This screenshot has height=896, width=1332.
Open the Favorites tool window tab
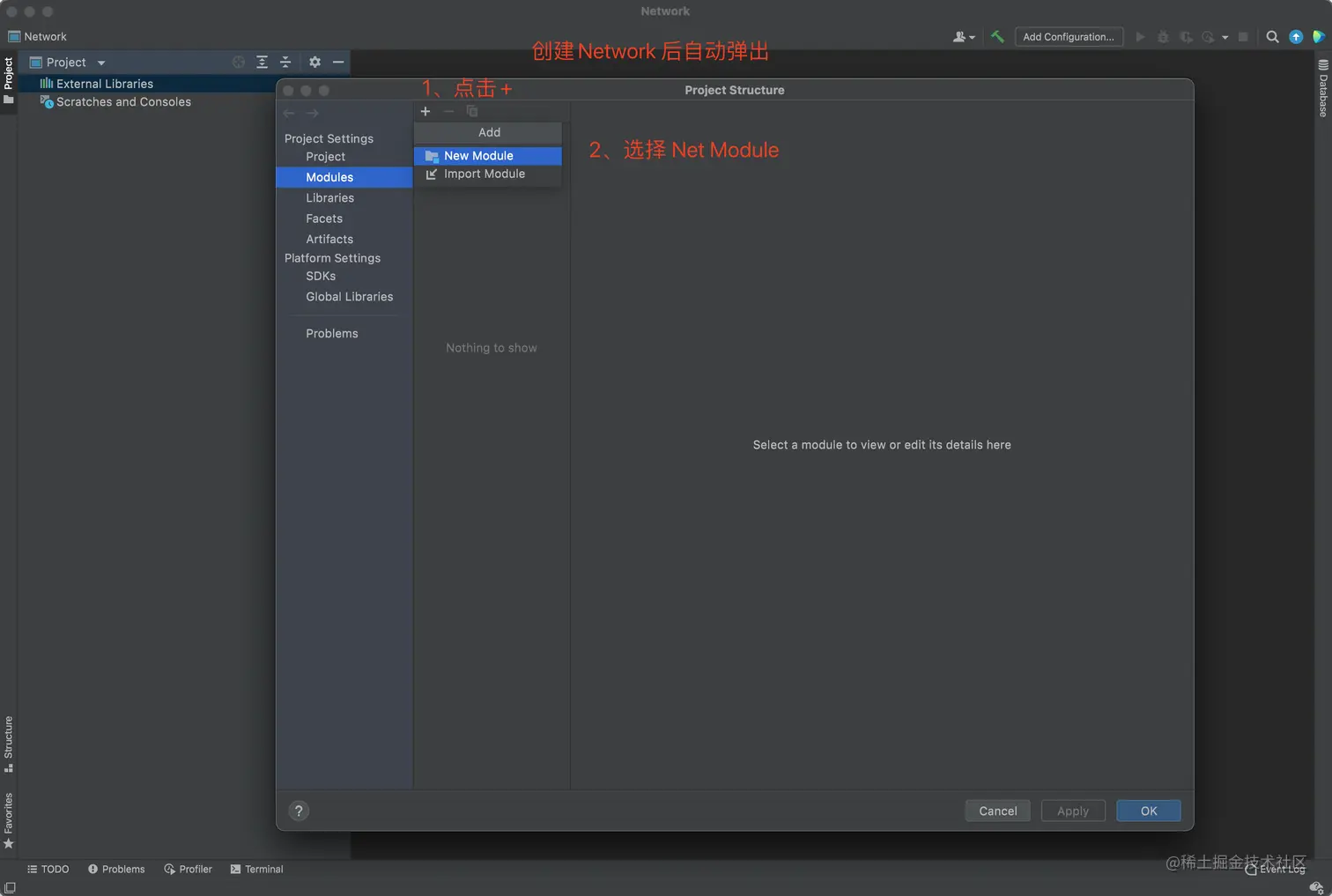coord(9,820)
